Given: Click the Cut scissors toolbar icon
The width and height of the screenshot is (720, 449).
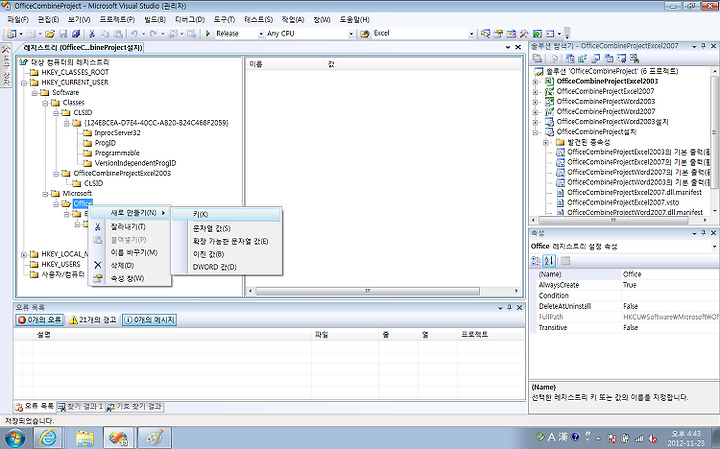Looking at the screenshot, I should point(92,34).
